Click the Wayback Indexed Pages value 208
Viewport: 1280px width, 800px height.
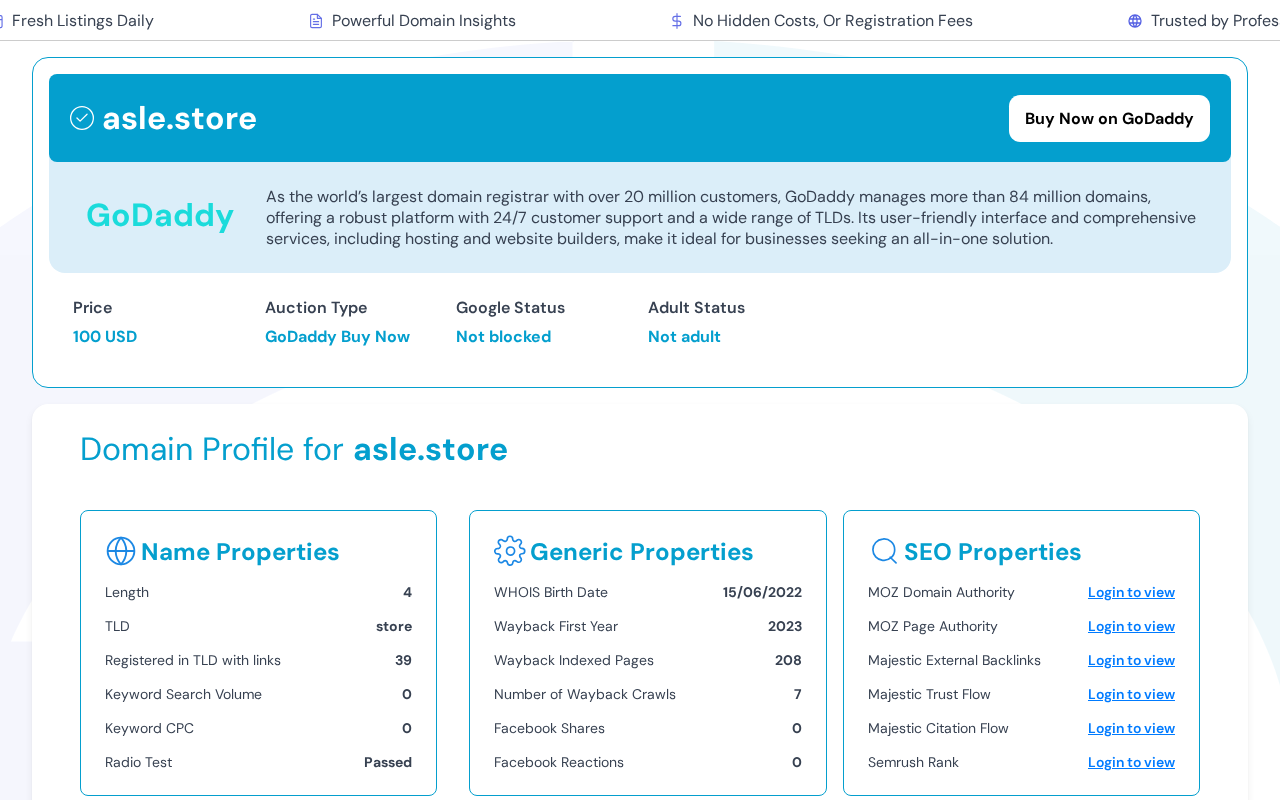coord(788,660)
